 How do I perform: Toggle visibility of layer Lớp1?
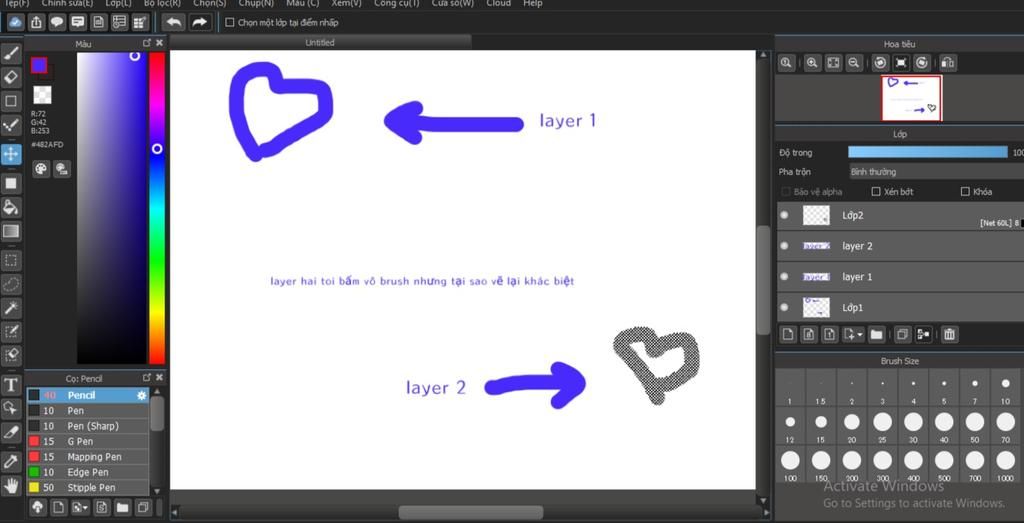click(x=784, y=307)
